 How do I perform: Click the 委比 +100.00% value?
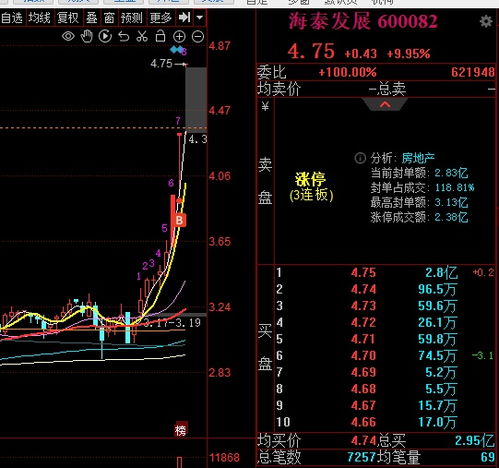pyautogui.click(x=348, y=72)
